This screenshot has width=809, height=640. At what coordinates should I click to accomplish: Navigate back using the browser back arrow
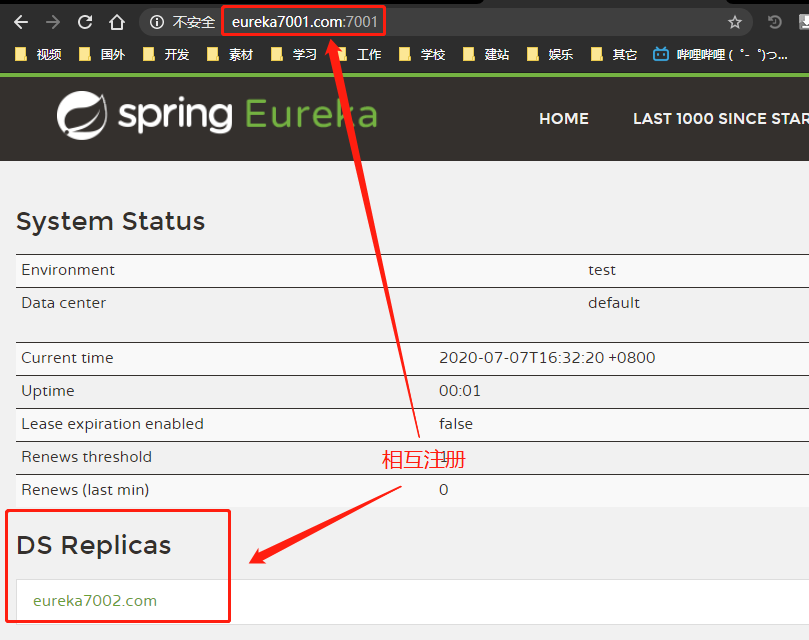[x=21, y=20]
